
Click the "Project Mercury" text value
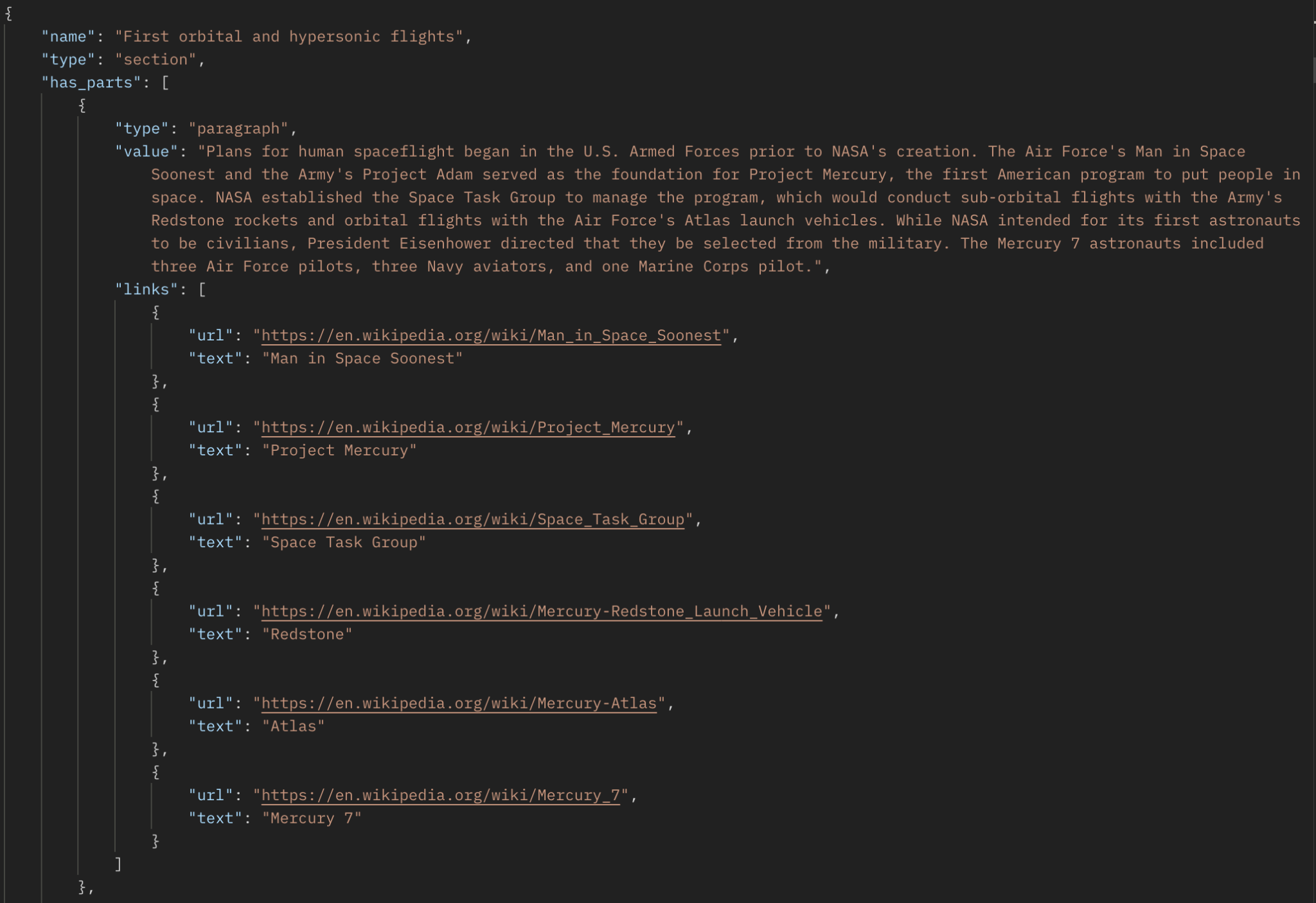click(x=339, y=450)
